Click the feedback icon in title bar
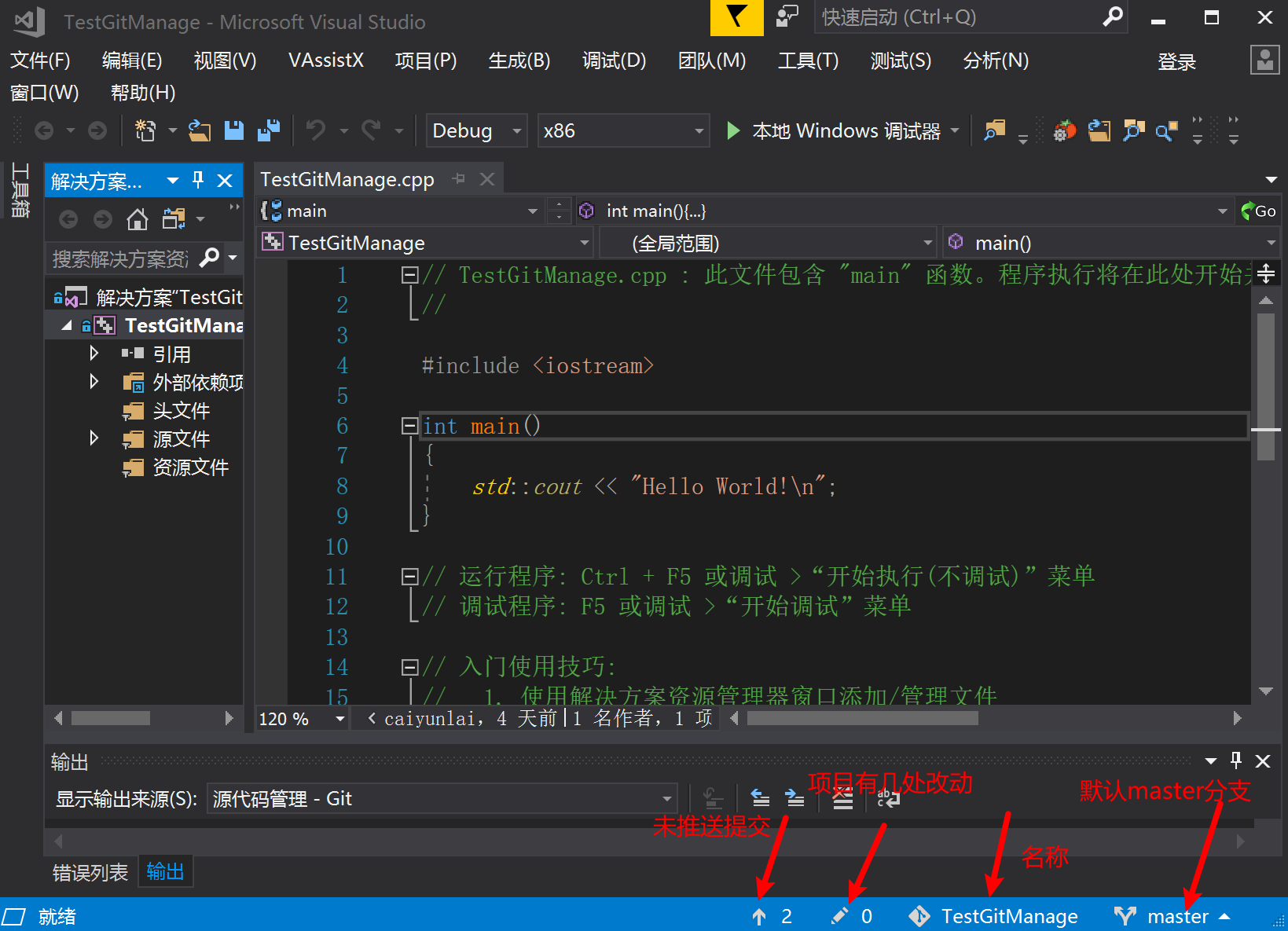Screen dimensions: 1288x931 point(787,16)
